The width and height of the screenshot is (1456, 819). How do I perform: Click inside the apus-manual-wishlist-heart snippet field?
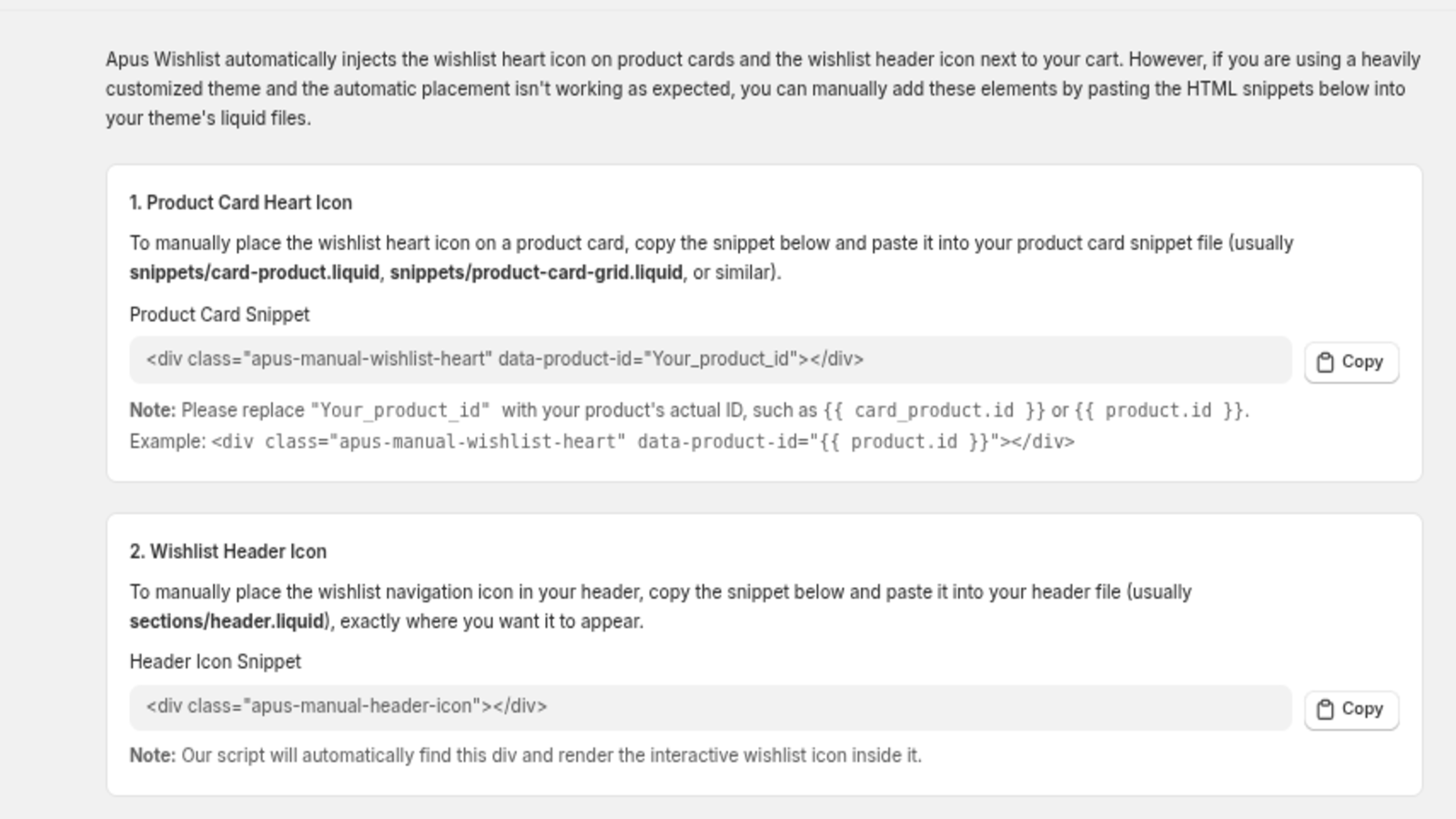pos(710,359)
